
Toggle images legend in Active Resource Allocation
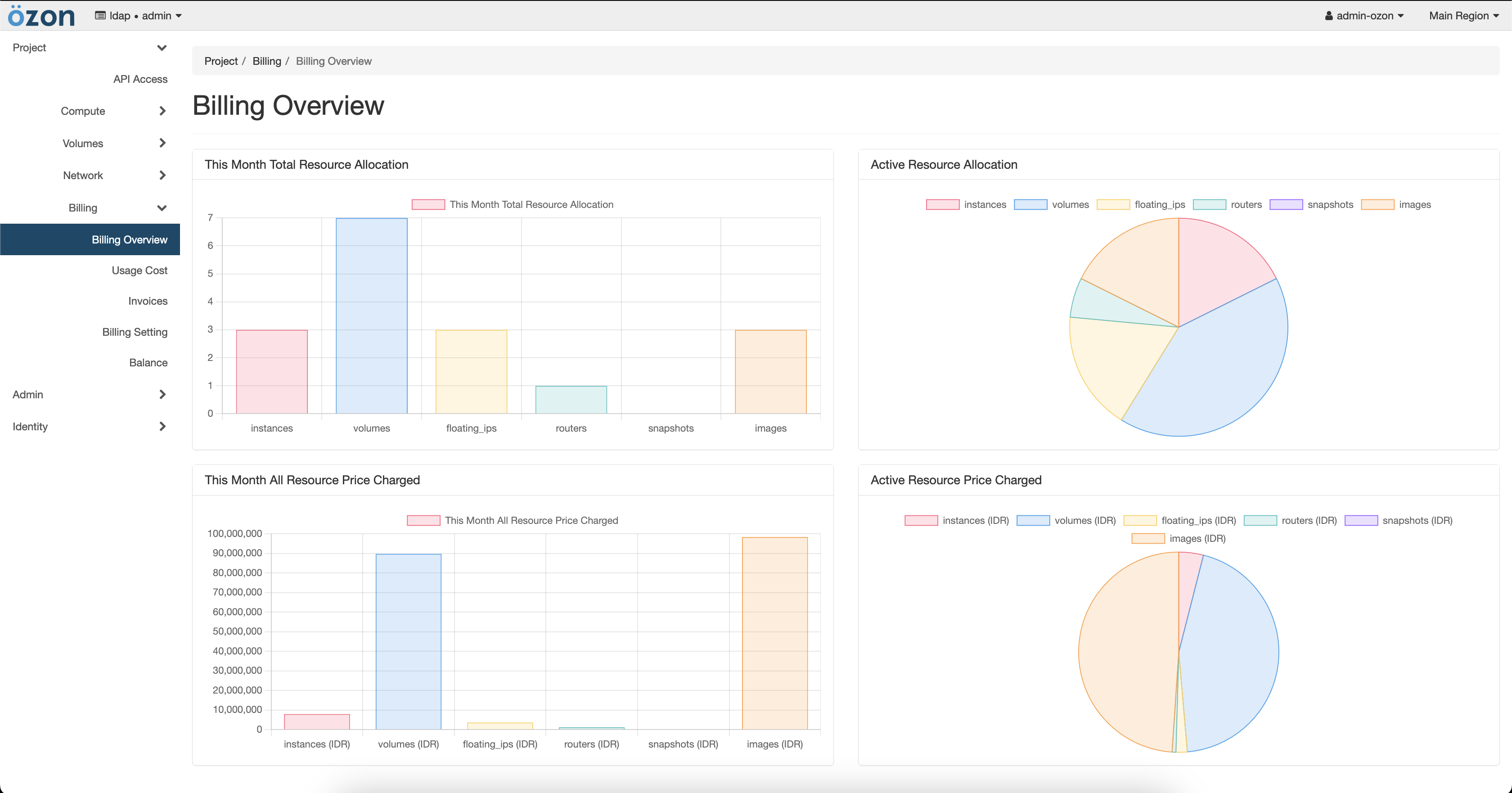point(1396,204)
